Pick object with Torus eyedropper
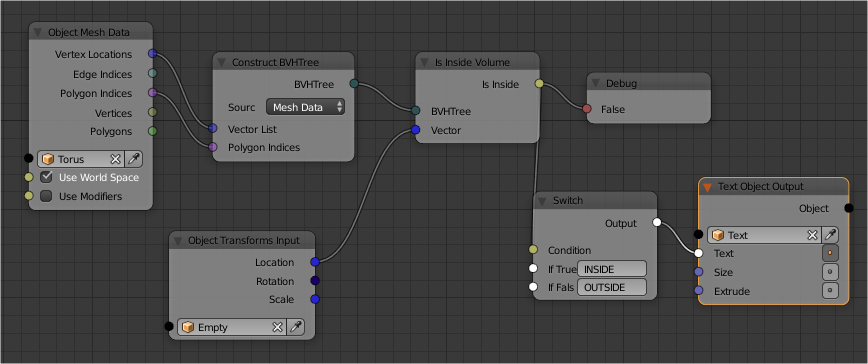Viewport: 868px width, 364px height. (x=133, y=159)
